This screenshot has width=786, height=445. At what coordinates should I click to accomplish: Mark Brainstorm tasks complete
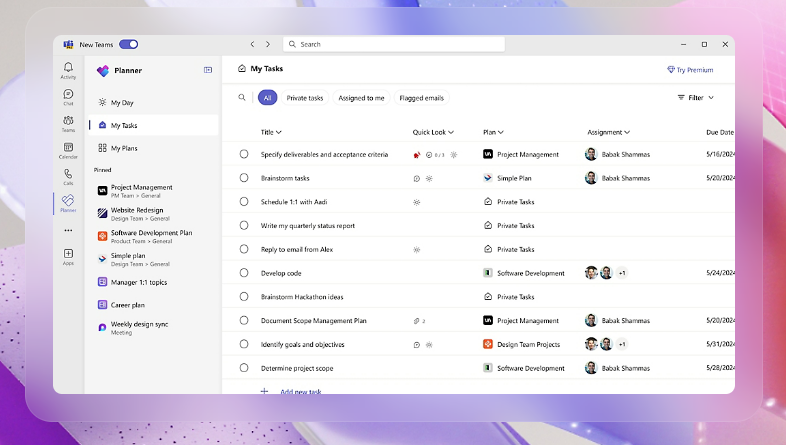244,178
